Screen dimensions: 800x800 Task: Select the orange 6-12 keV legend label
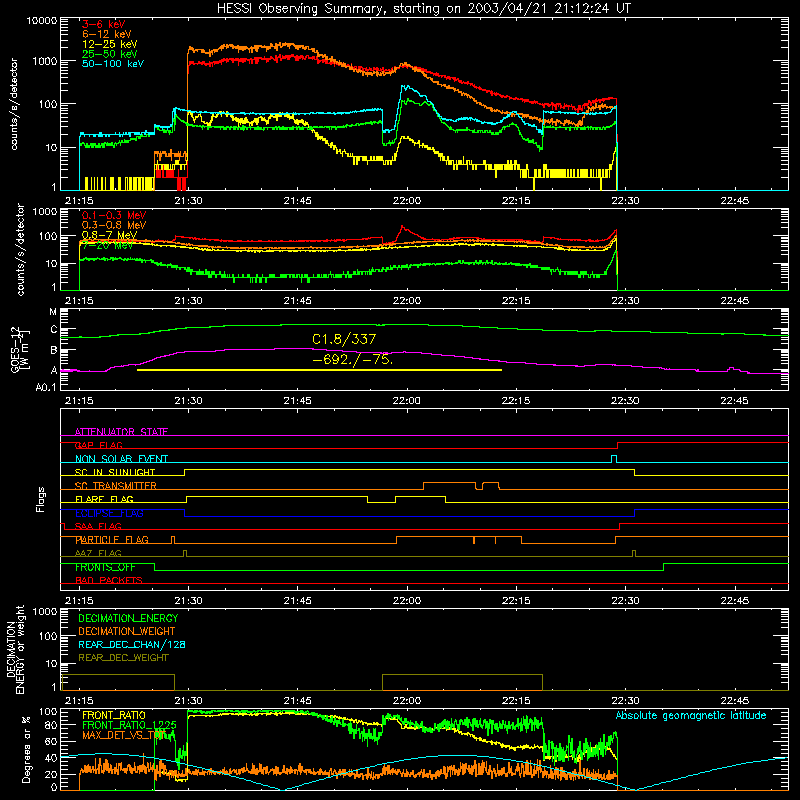[x=106, y=34]
